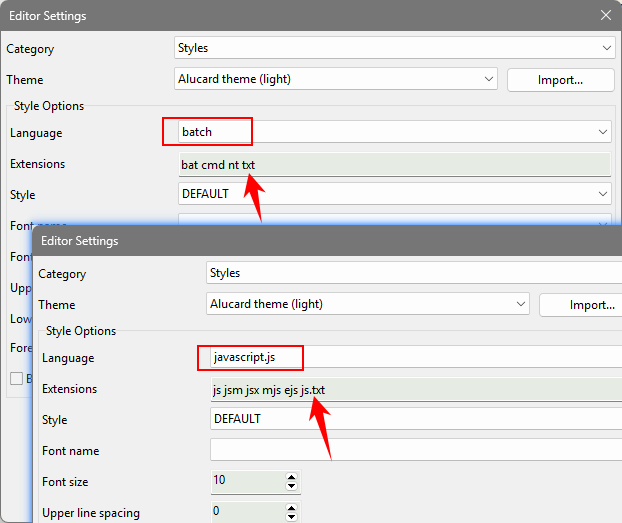622x523 pixels.
Task: Open the Category Styles dropdown in front window
Action: point(414,273)
